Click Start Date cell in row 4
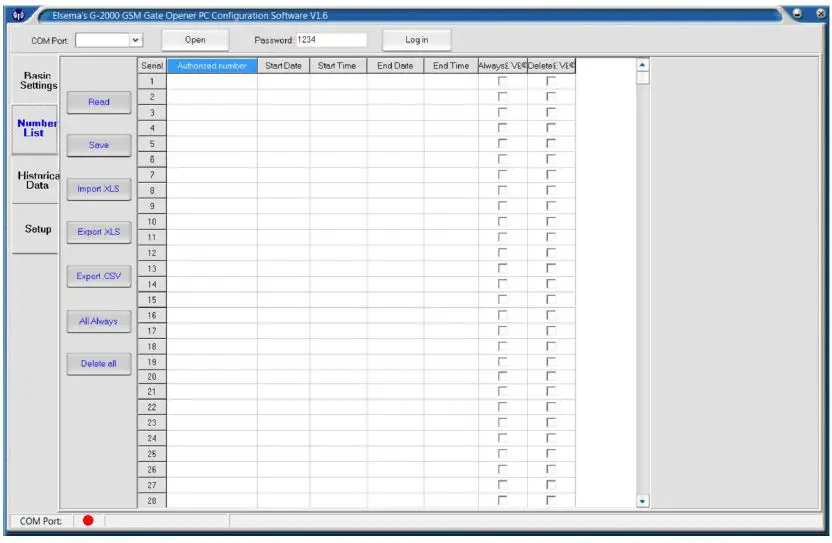832x543 pixels. coord(283,128)
